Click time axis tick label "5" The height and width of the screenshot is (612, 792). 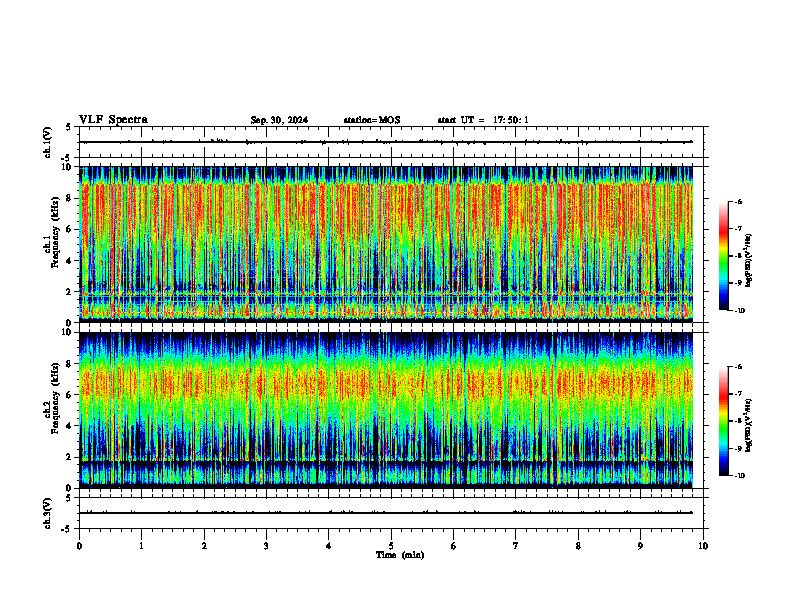pyautogui.click(x=391, y=546)
